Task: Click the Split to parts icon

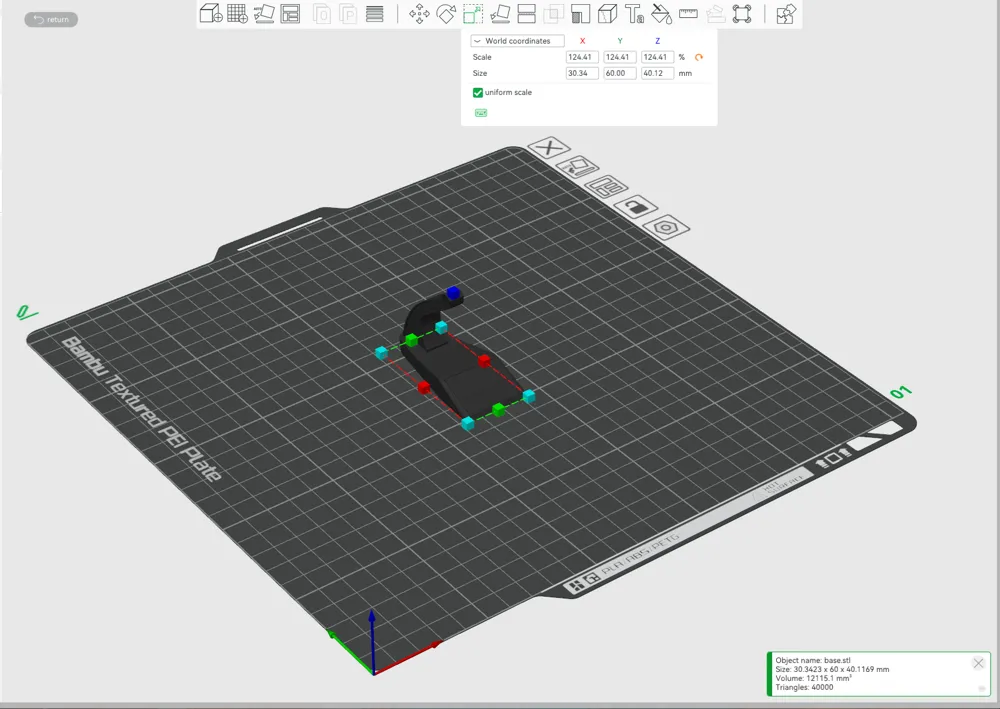Action: click(x=348, y=13)
